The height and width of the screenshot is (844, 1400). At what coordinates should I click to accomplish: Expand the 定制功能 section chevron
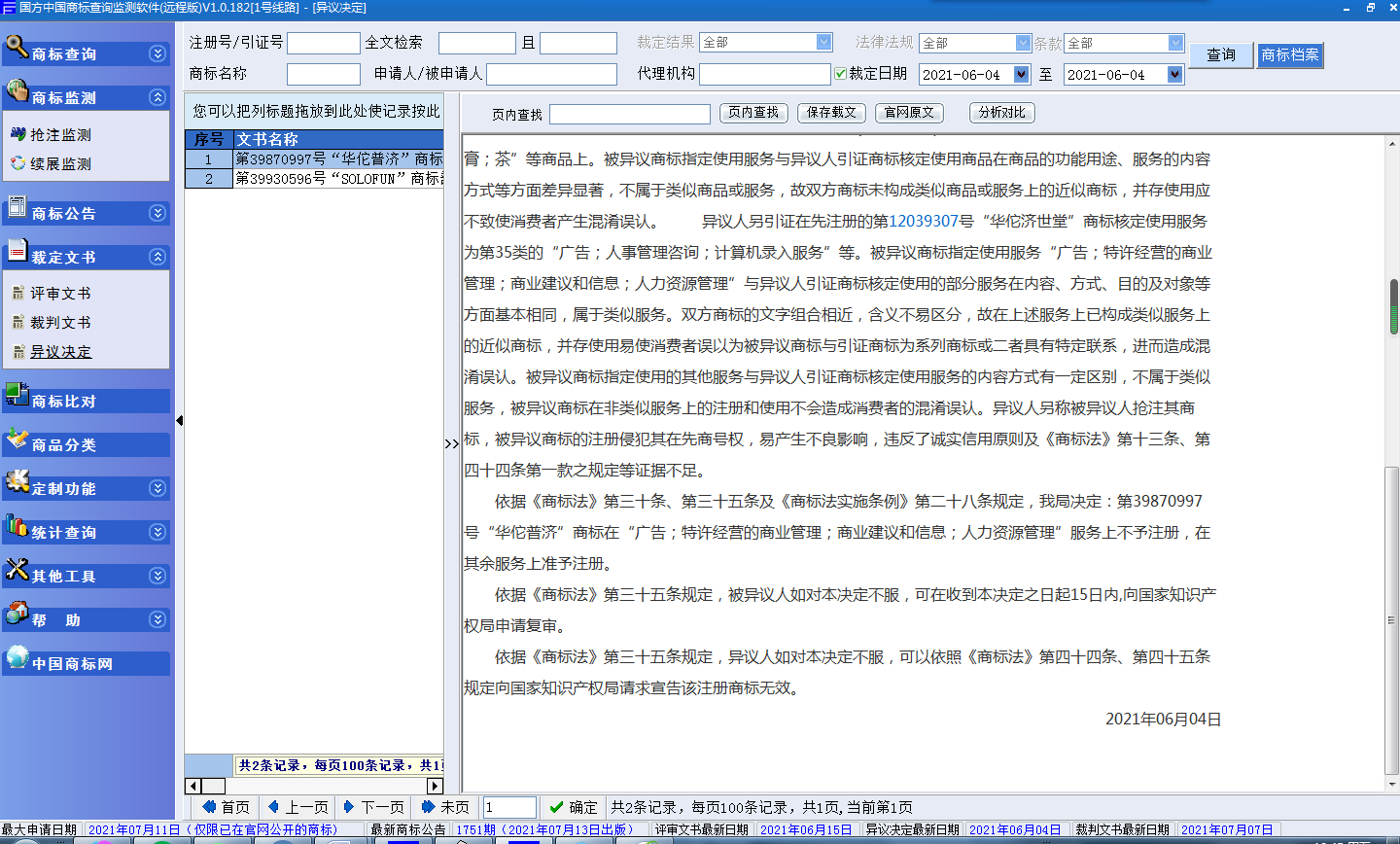tap(157, 488)
